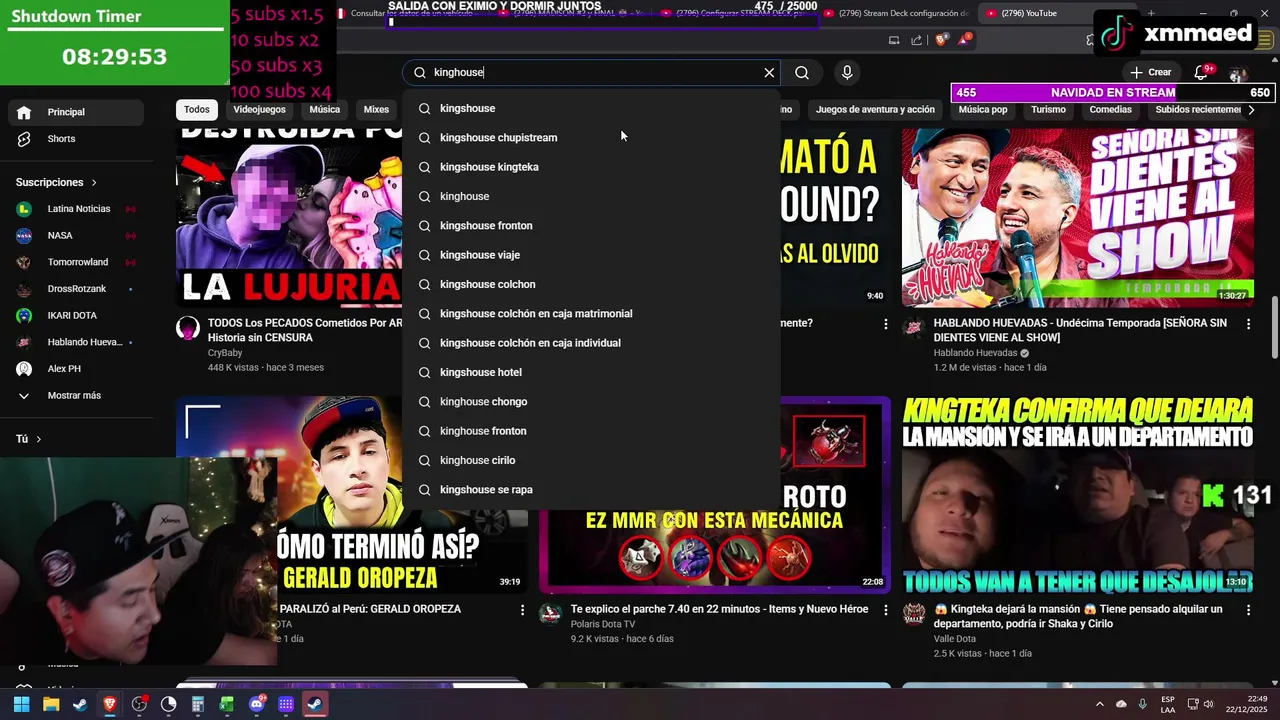Choose the suggestion kinghouse cirilo
Image resolution: width=1280 pixels, height=720 pixels.
[x=591, y=460]
